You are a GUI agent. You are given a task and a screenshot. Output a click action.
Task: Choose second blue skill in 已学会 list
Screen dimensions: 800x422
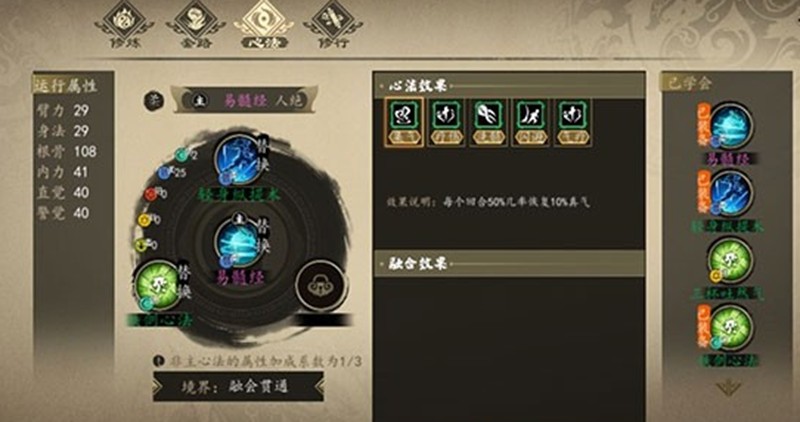pos(730,194)
